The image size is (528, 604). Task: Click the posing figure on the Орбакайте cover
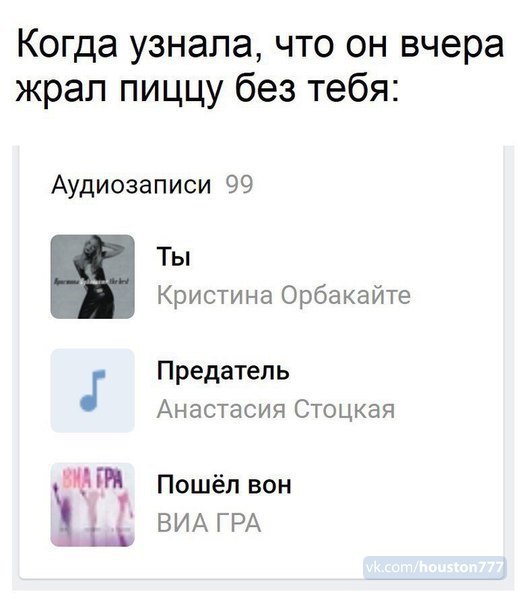coord(96,277)
